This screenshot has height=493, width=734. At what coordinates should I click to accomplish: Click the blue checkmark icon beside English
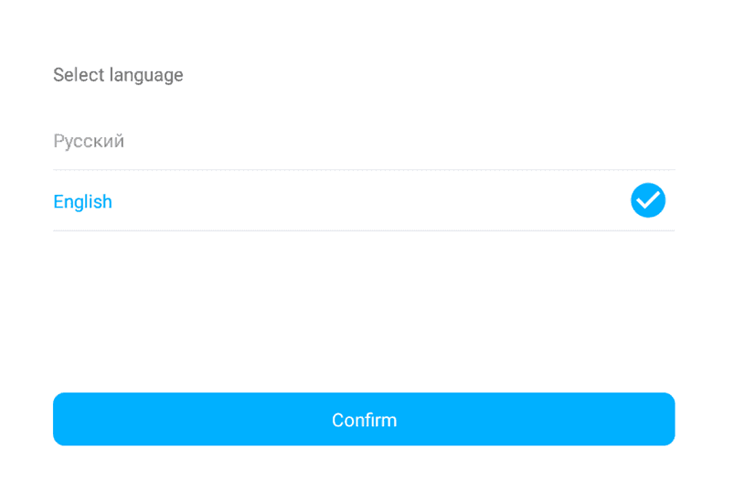[648, 201]
